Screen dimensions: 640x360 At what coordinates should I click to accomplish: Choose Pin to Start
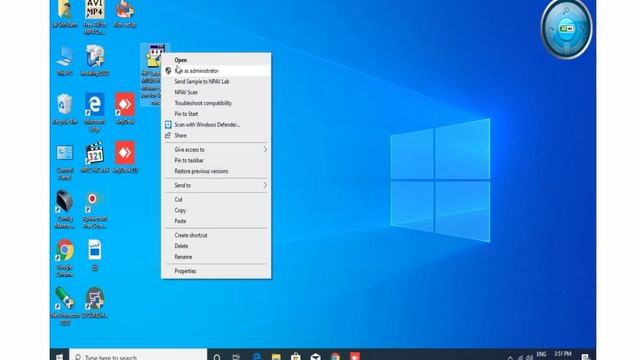216,114
